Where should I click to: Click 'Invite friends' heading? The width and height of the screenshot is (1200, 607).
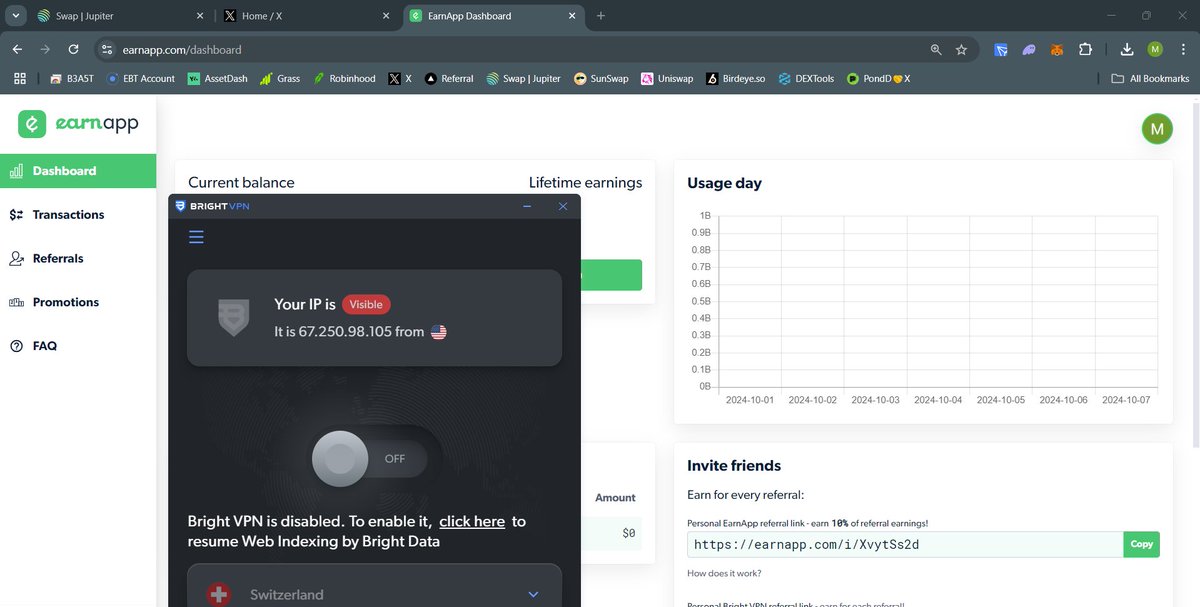(734, 465)
